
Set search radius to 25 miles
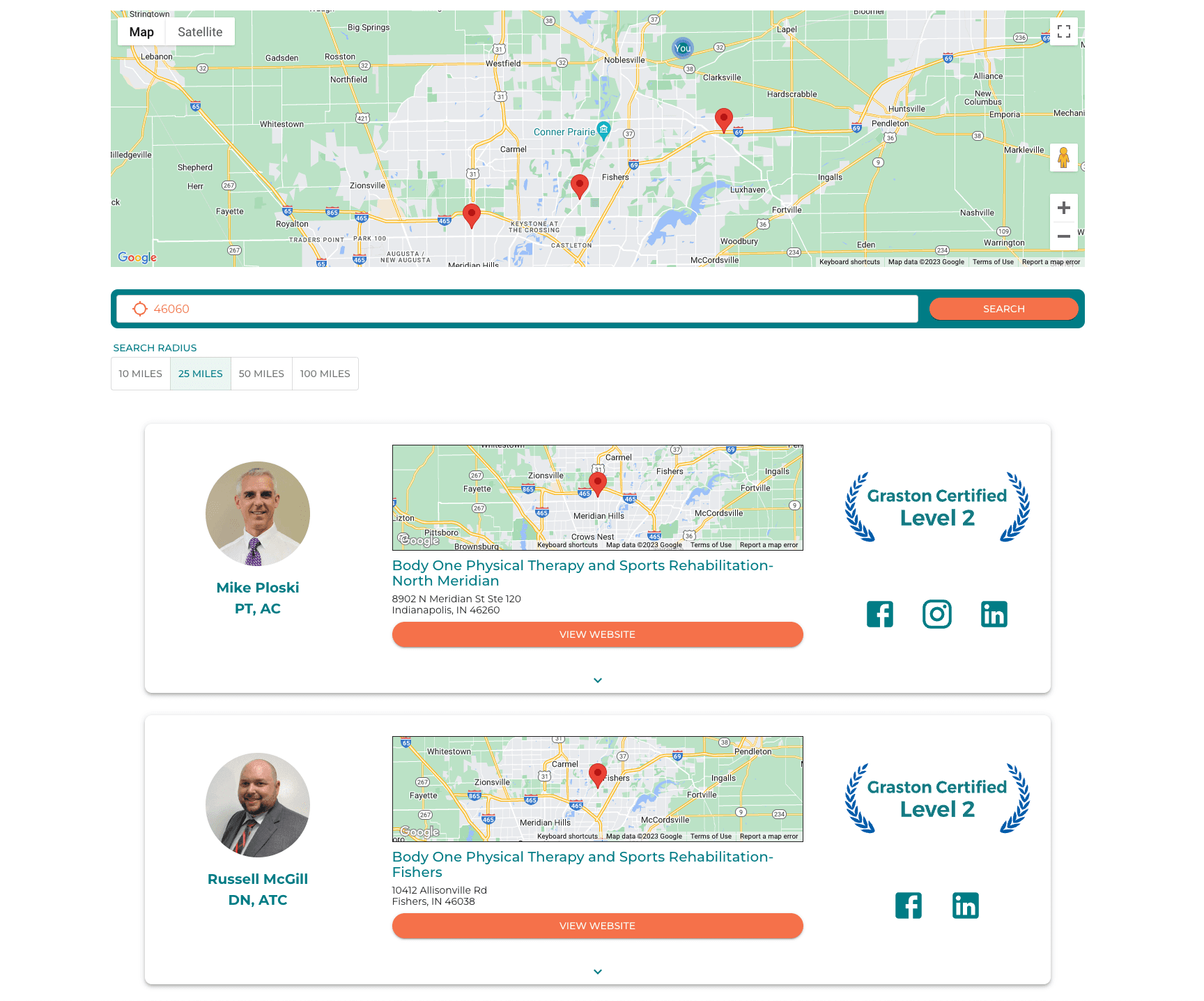(x=201, y=374)
